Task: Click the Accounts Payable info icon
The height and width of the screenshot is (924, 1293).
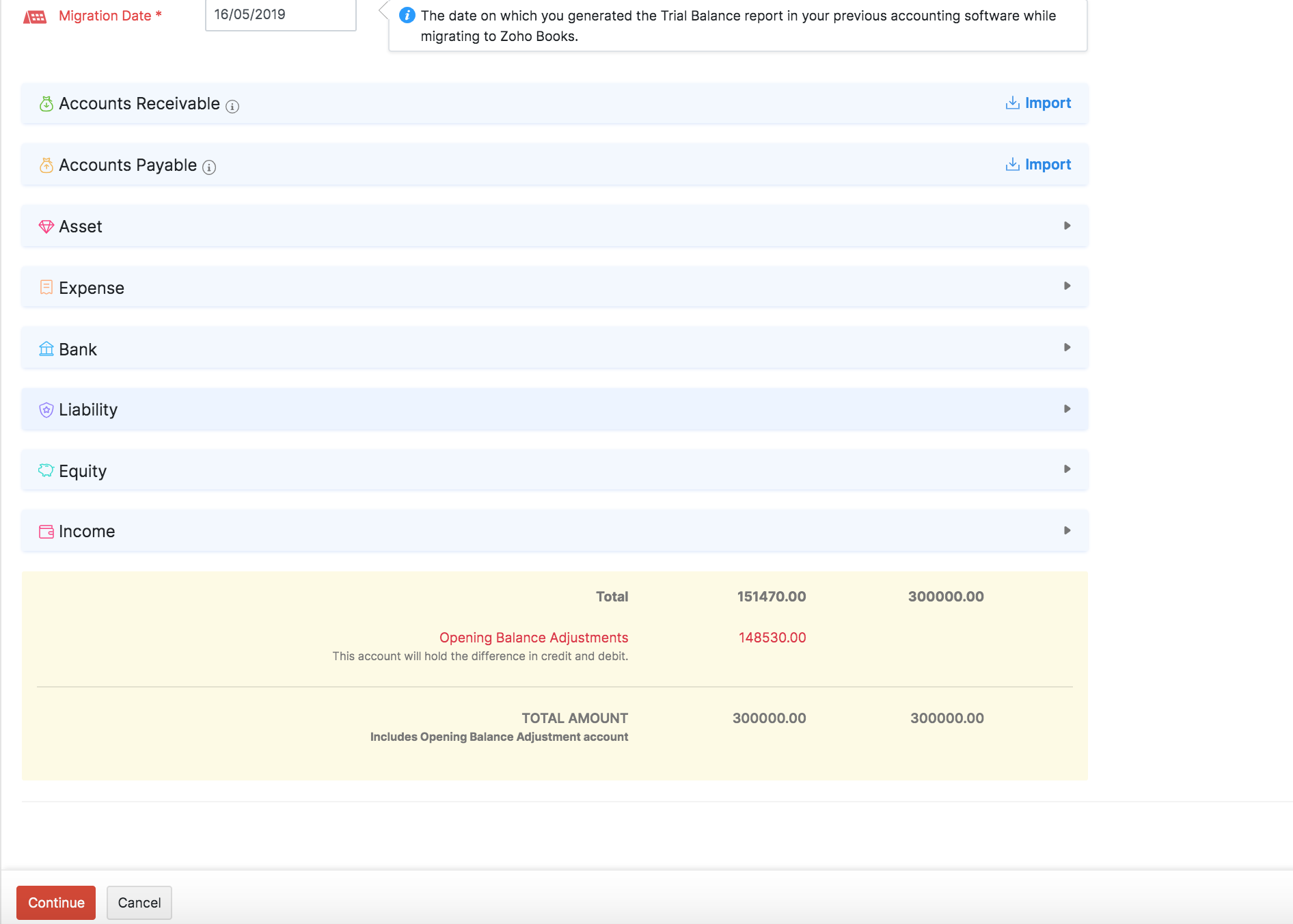Action: point(209,167)
